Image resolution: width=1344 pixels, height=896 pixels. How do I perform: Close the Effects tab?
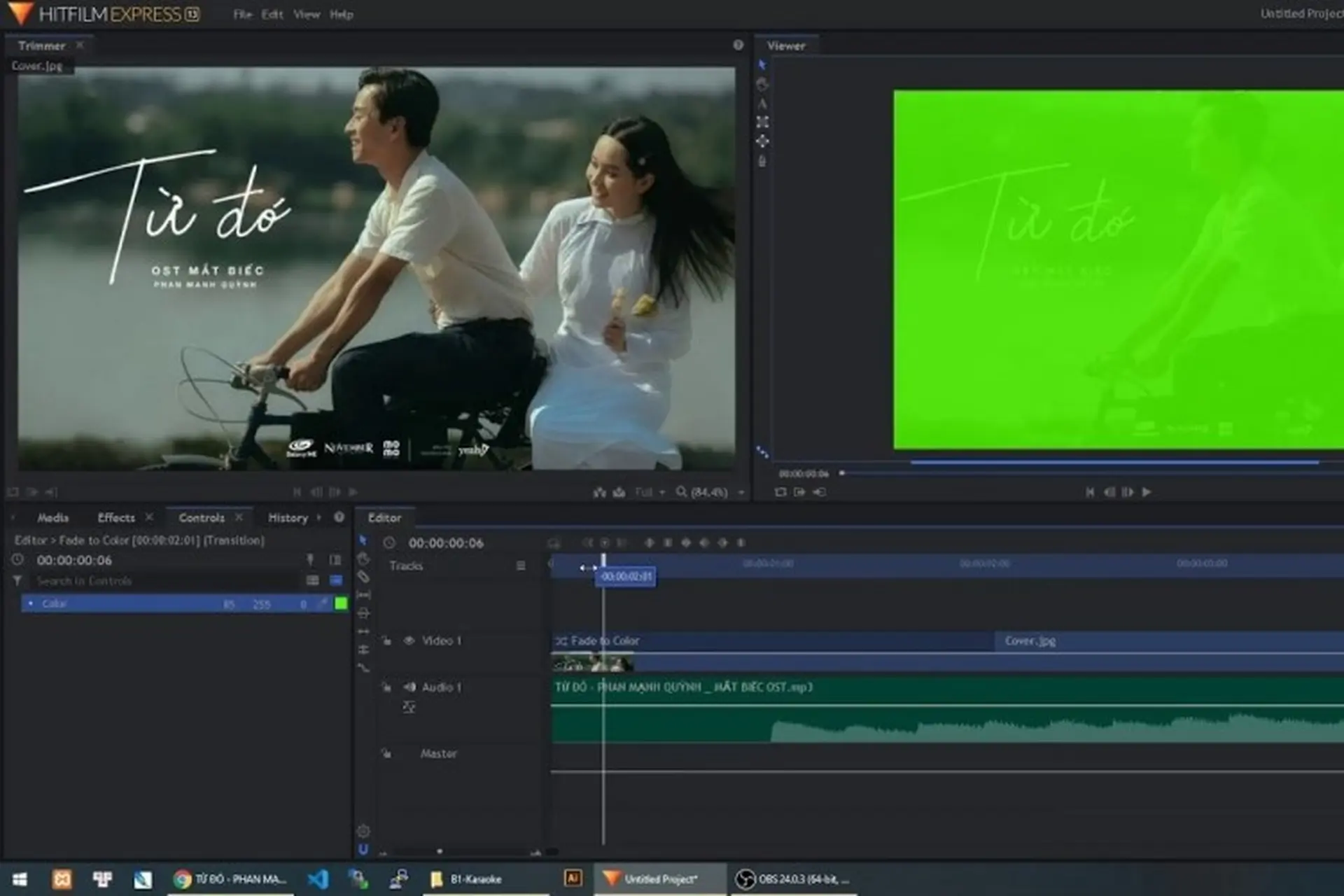point(149,517)
